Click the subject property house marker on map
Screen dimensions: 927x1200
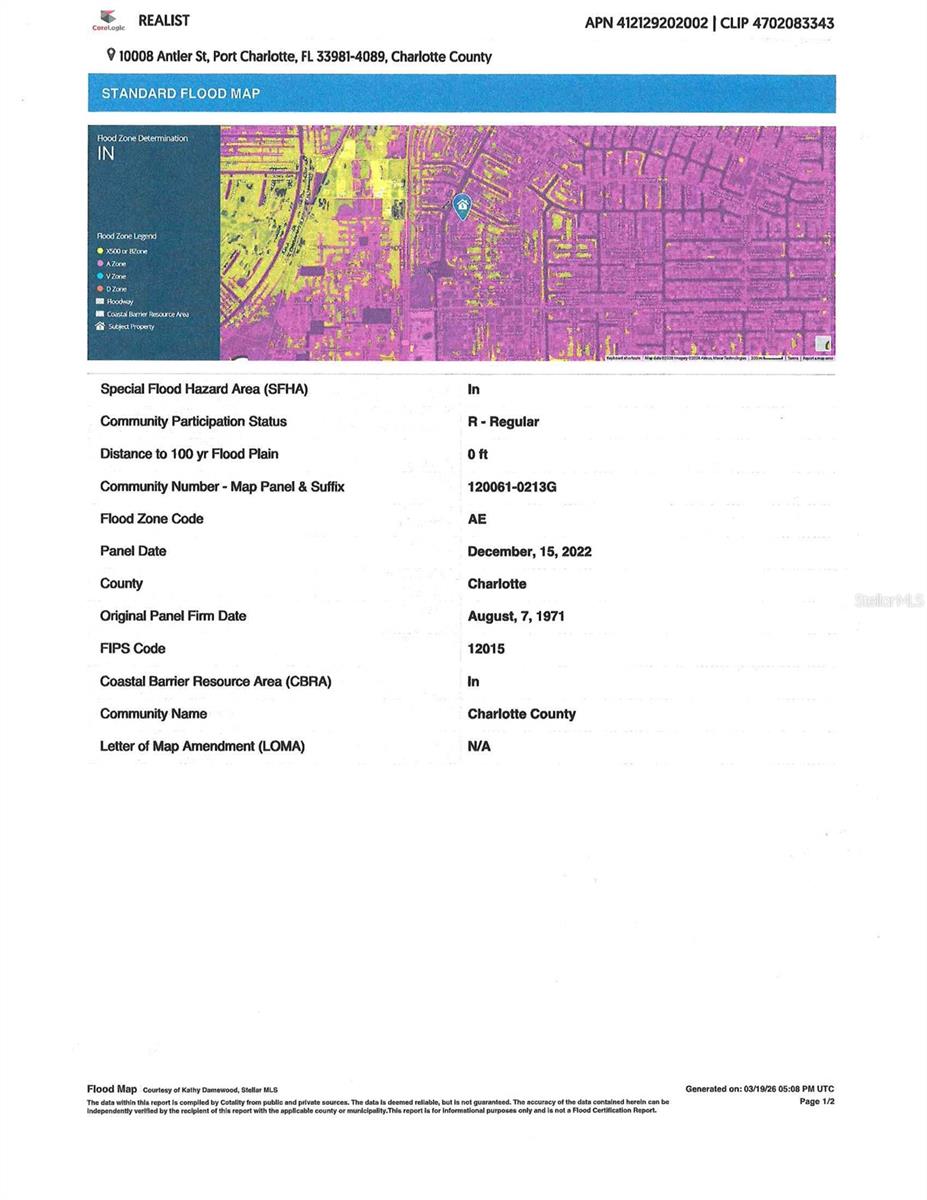coord(462,206)
